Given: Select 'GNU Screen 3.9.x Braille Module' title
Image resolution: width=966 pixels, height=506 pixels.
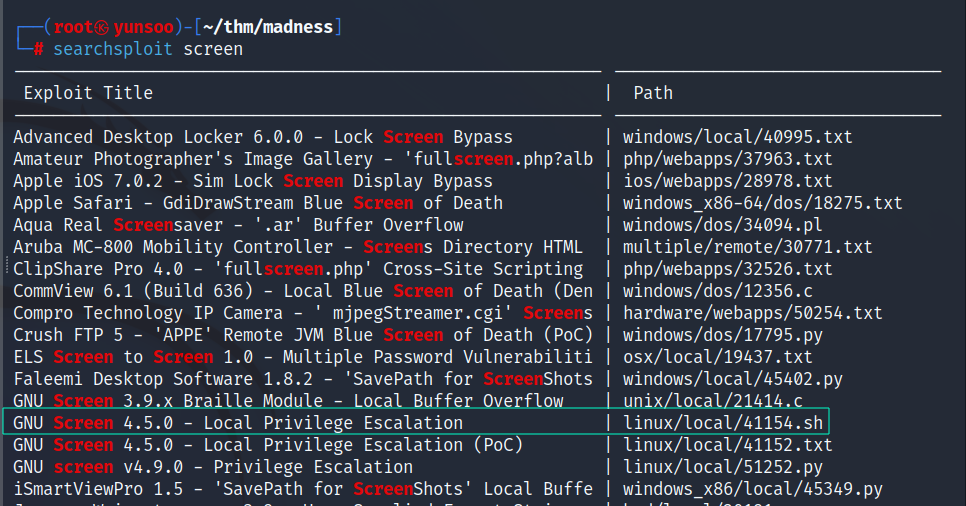Looking at the screenshot, I should click(288, 401).
